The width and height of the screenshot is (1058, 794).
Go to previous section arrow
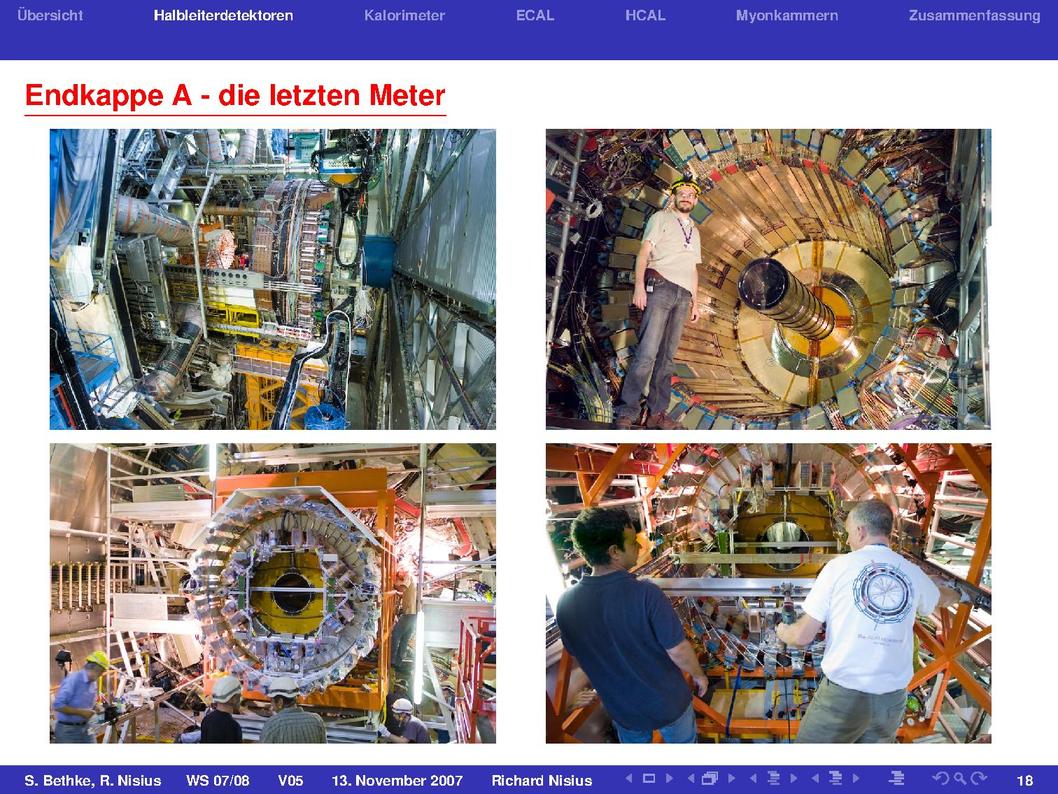point(815,778)
